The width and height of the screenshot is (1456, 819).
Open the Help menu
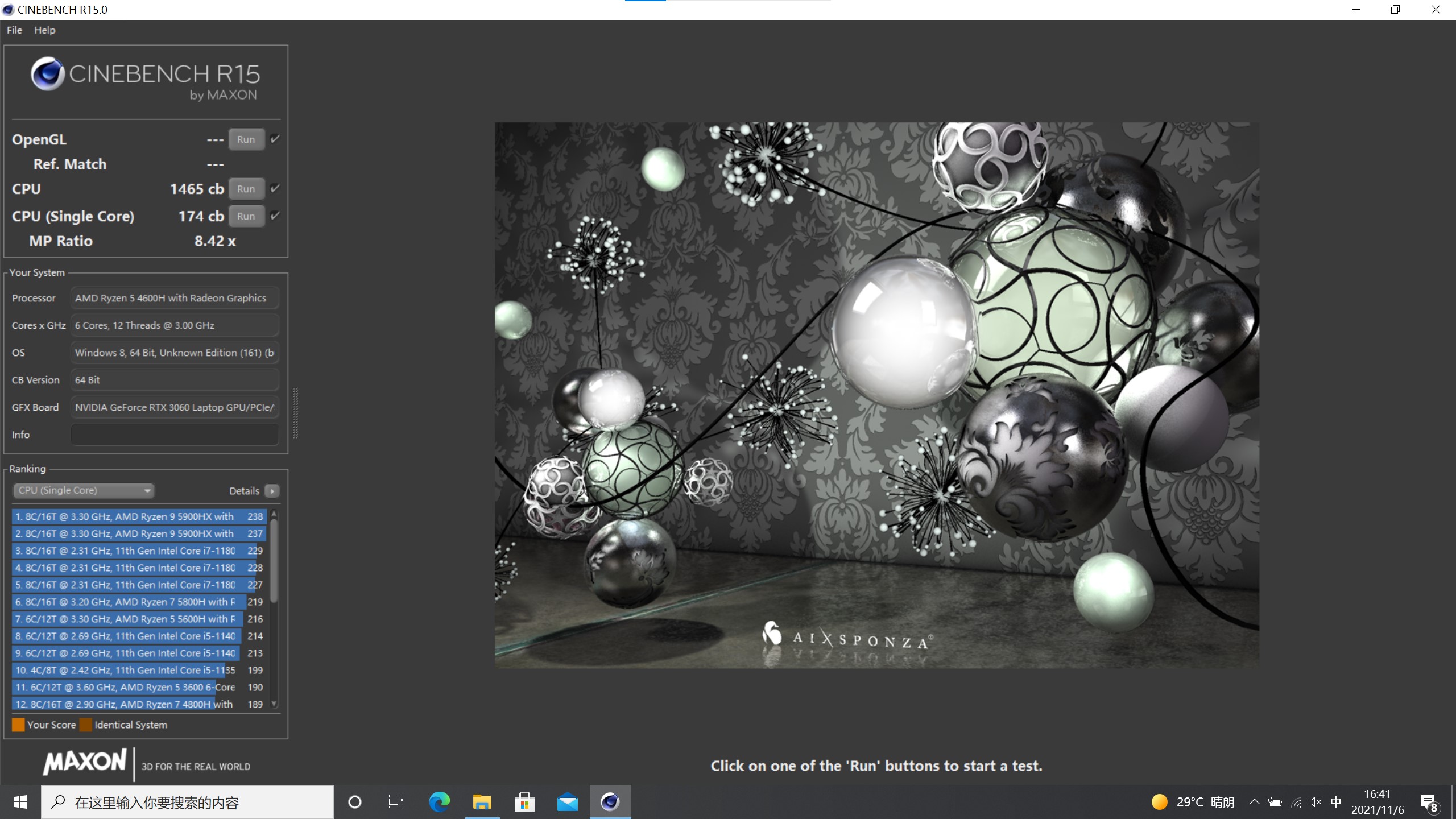pyautogui.click(x=44, y=30)
